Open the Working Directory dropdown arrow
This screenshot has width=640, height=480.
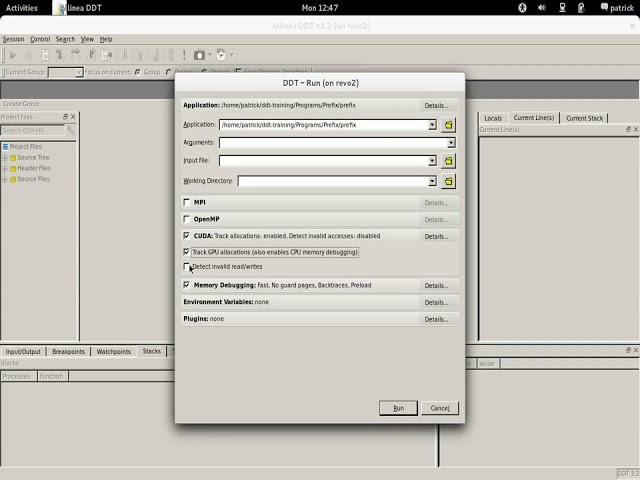click(x=432, y=181)
